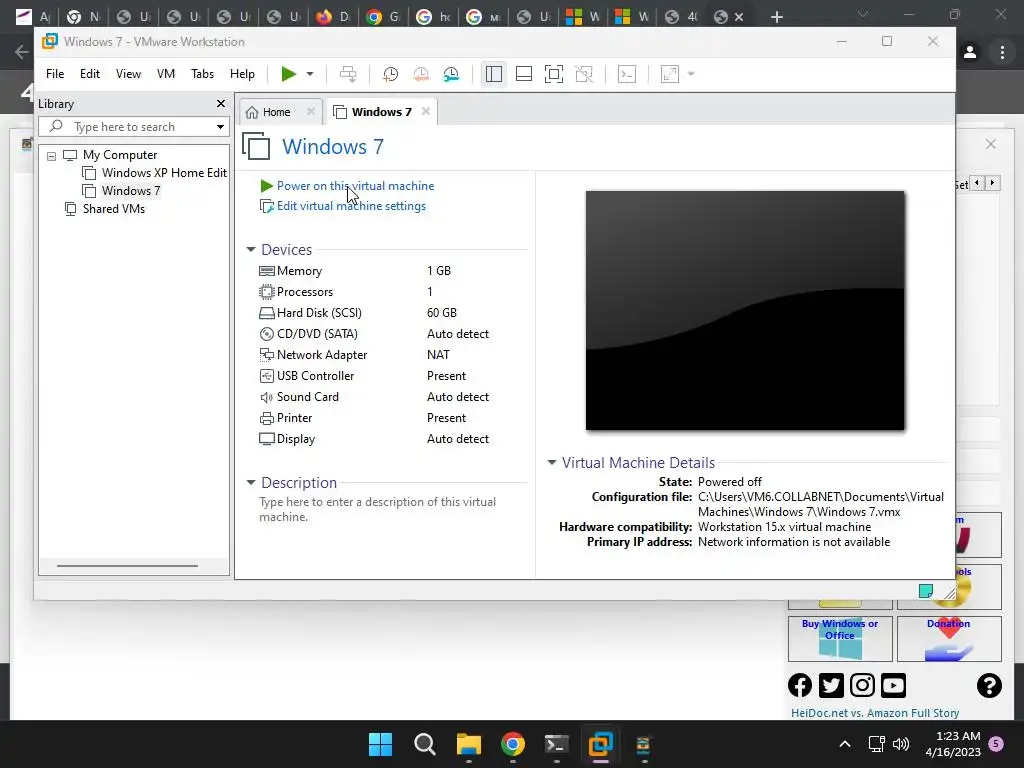Click the Memory device icon
This screenshot has width=1024, height=768.
pos(266,271)
